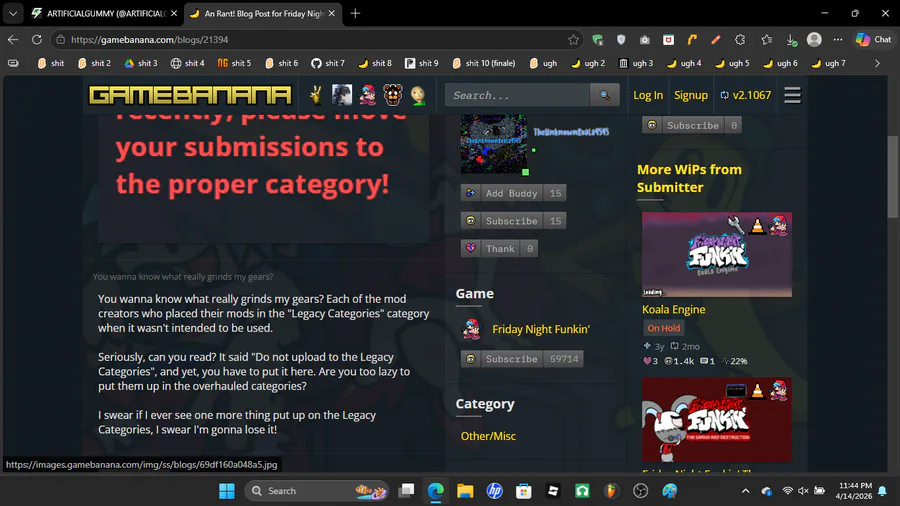
Task: Open Task View on the taskbar
Action: 406,491
